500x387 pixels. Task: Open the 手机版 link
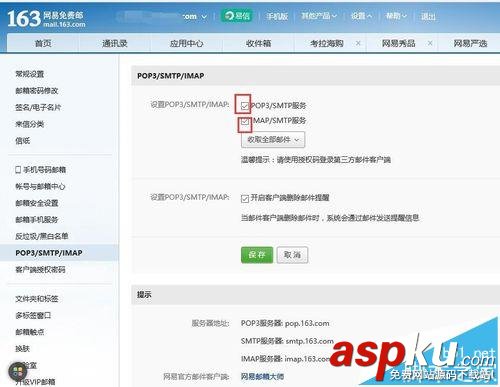pyautogui.click(x=277, y=16)
